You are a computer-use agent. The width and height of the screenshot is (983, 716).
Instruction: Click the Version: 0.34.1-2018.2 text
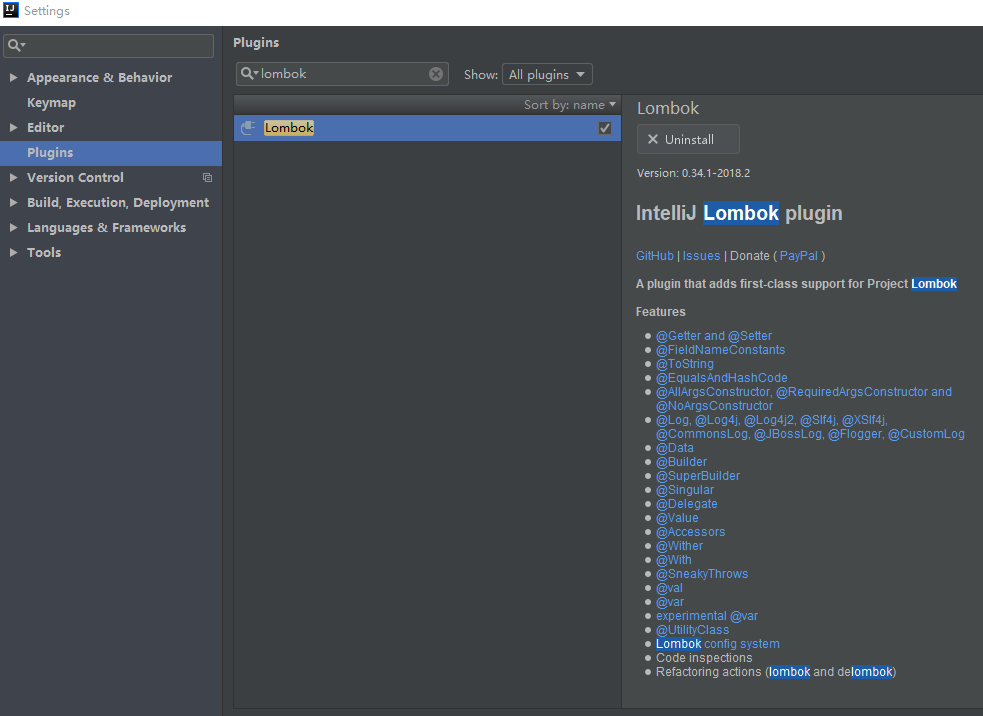click(693, 173)
